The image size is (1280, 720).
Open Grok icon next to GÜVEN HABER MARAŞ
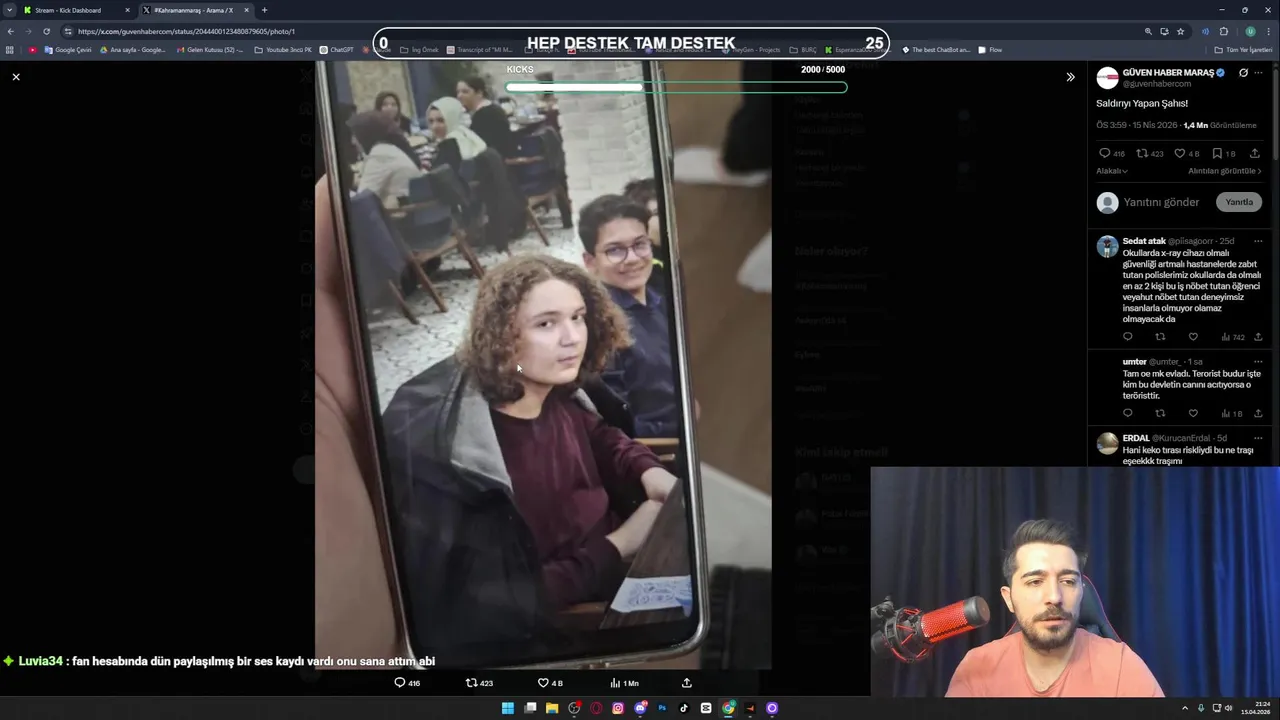1243,73
